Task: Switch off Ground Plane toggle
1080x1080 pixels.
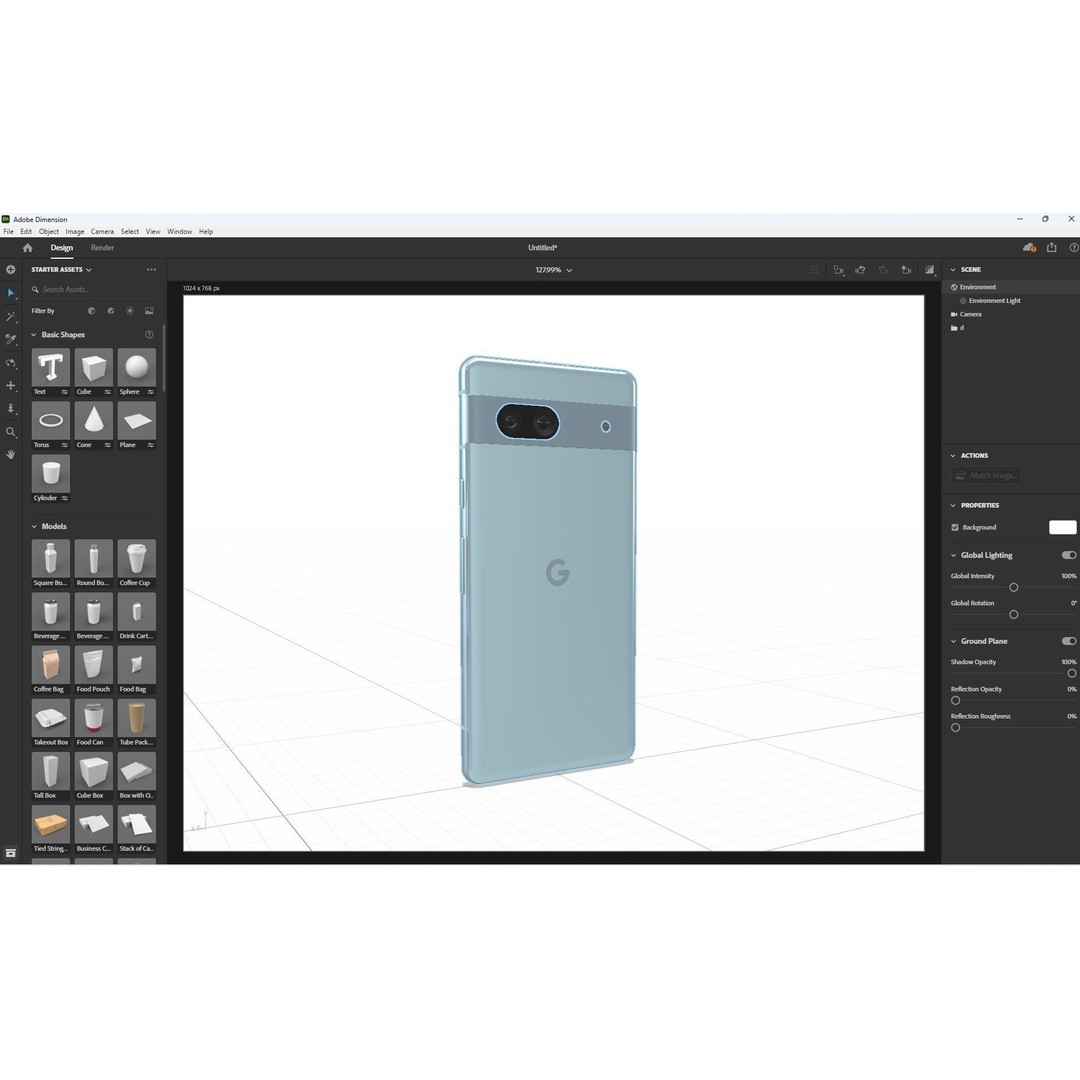Action: 1068,641
